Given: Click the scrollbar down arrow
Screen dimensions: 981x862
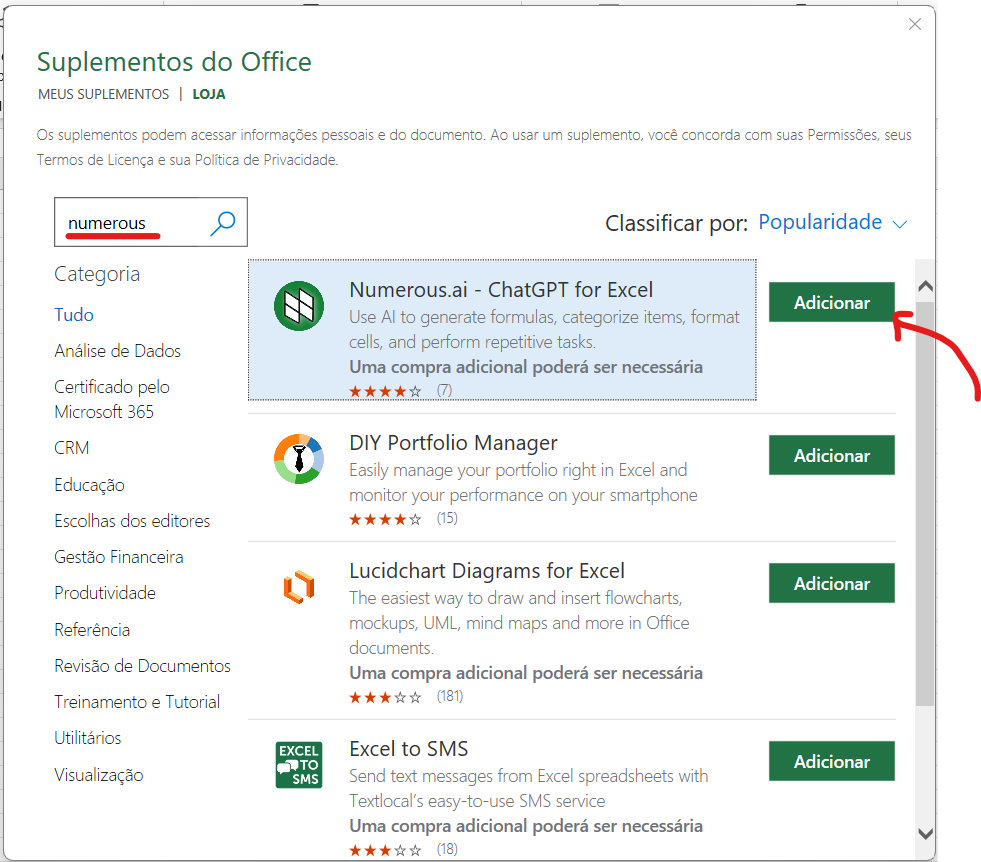Looking at the screenshot, I should (x=924, y=833).
